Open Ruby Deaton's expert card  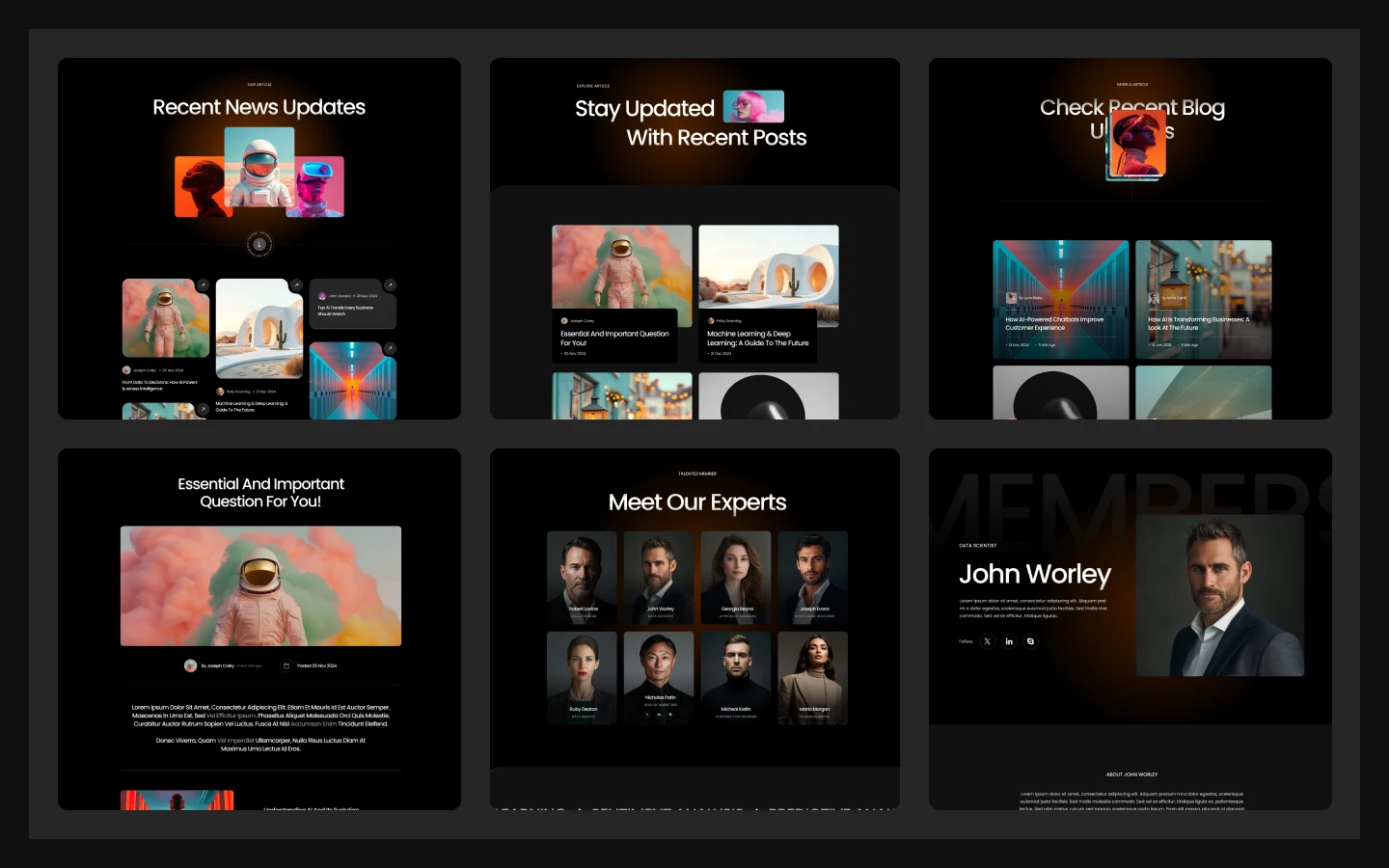pyautogui.click(x=582, y=678)
